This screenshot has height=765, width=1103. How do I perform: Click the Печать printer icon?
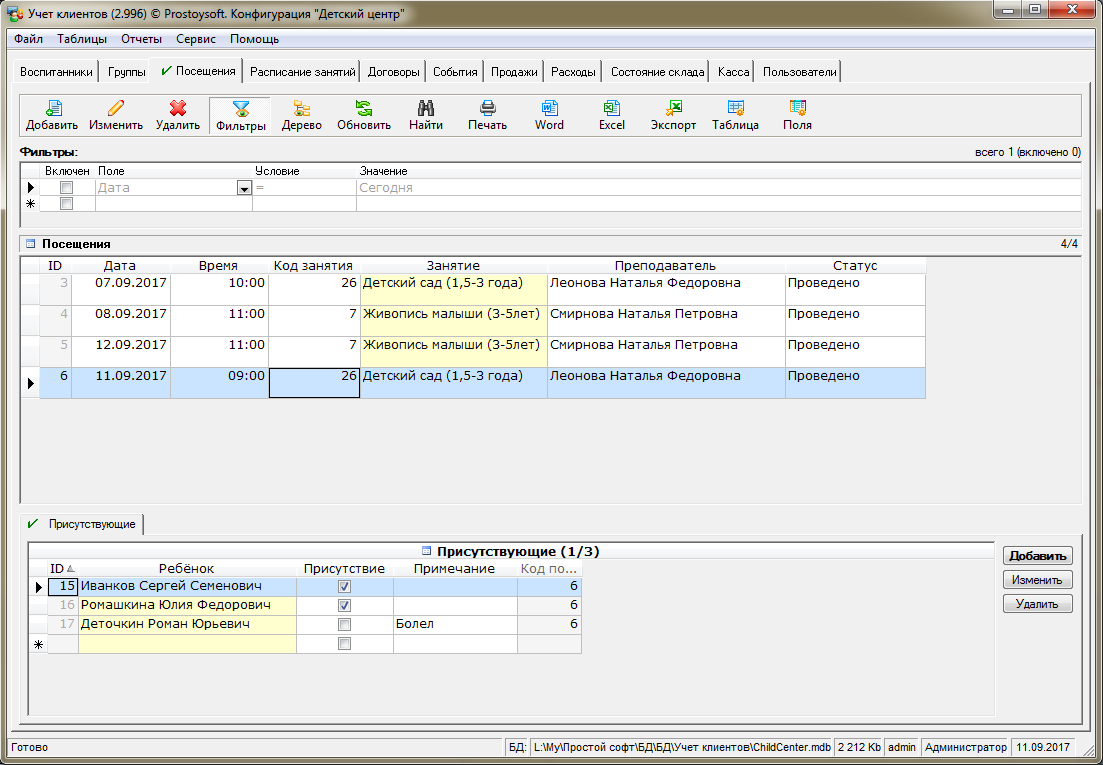pyautogui.click(x=488, y=109)
